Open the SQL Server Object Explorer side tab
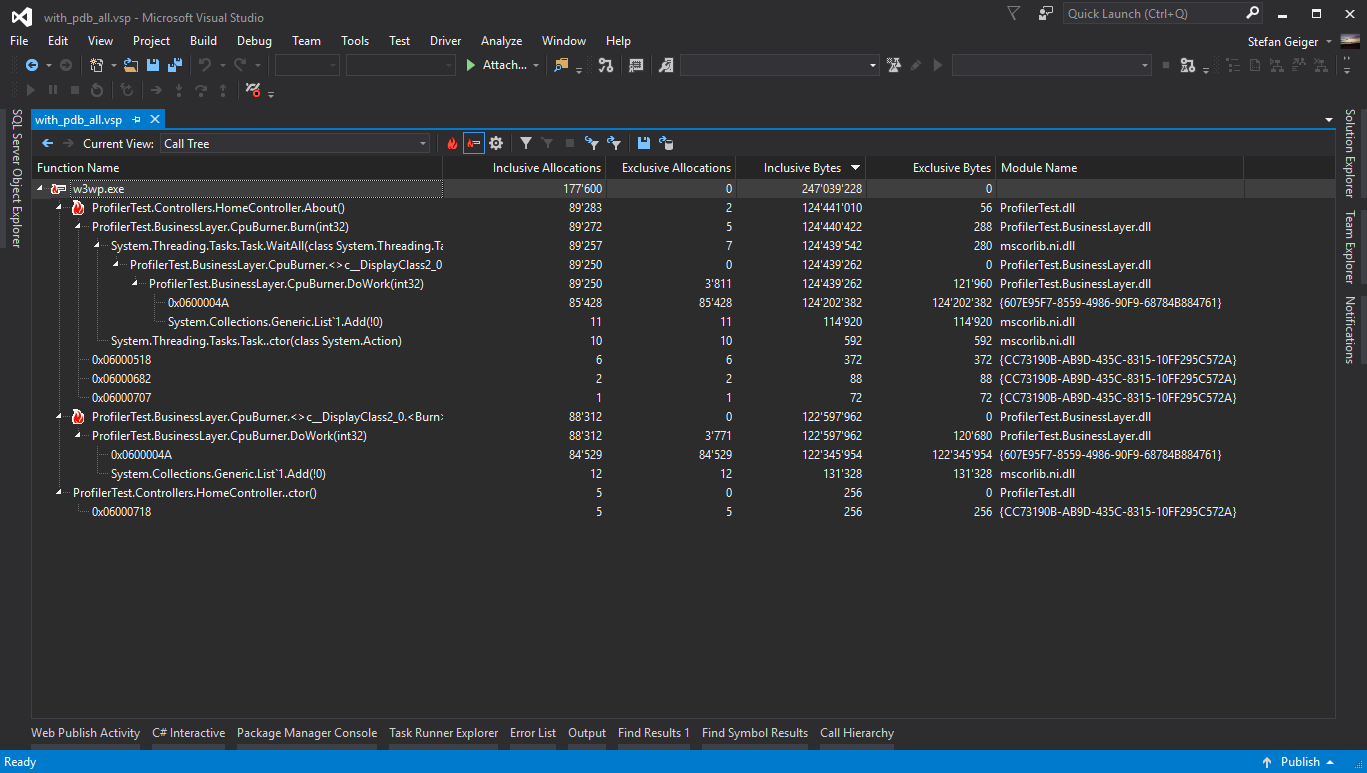The image size is (1367, 773). [16, 178]
